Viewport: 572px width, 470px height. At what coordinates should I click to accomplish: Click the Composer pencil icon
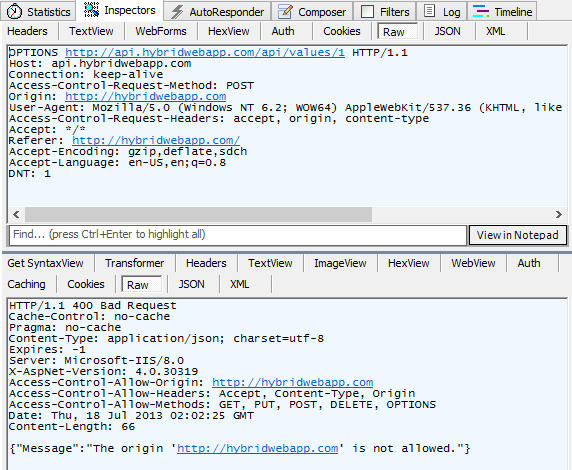click(285, 12)
